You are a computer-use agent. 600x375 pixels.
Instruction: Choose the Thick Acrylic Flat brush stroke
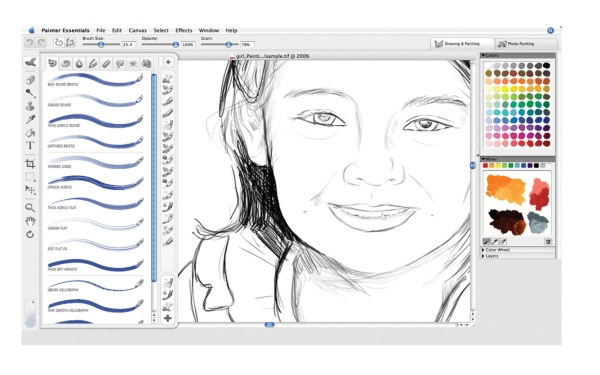pos(95,204)
